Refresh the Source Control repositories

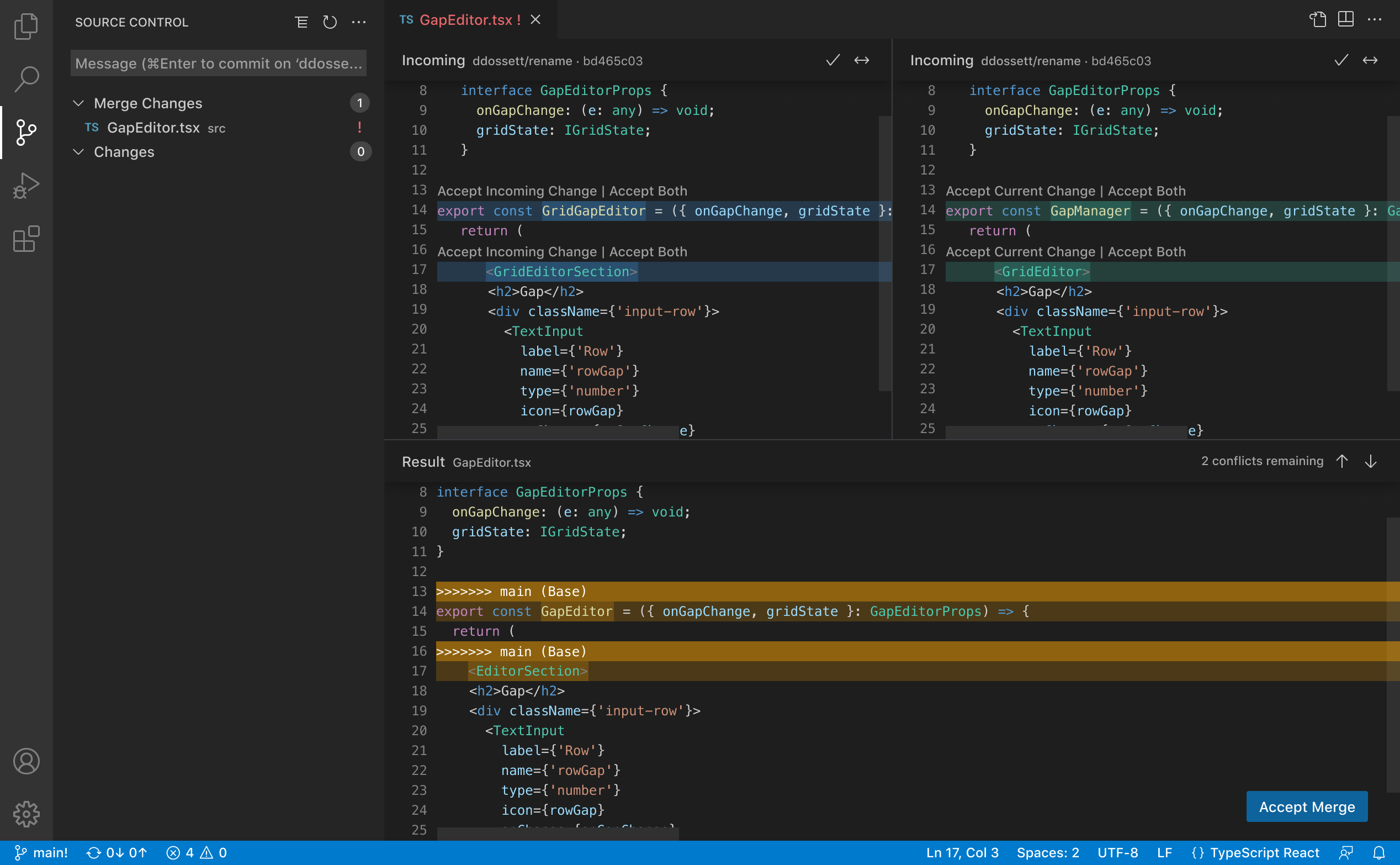pos(330,22)
